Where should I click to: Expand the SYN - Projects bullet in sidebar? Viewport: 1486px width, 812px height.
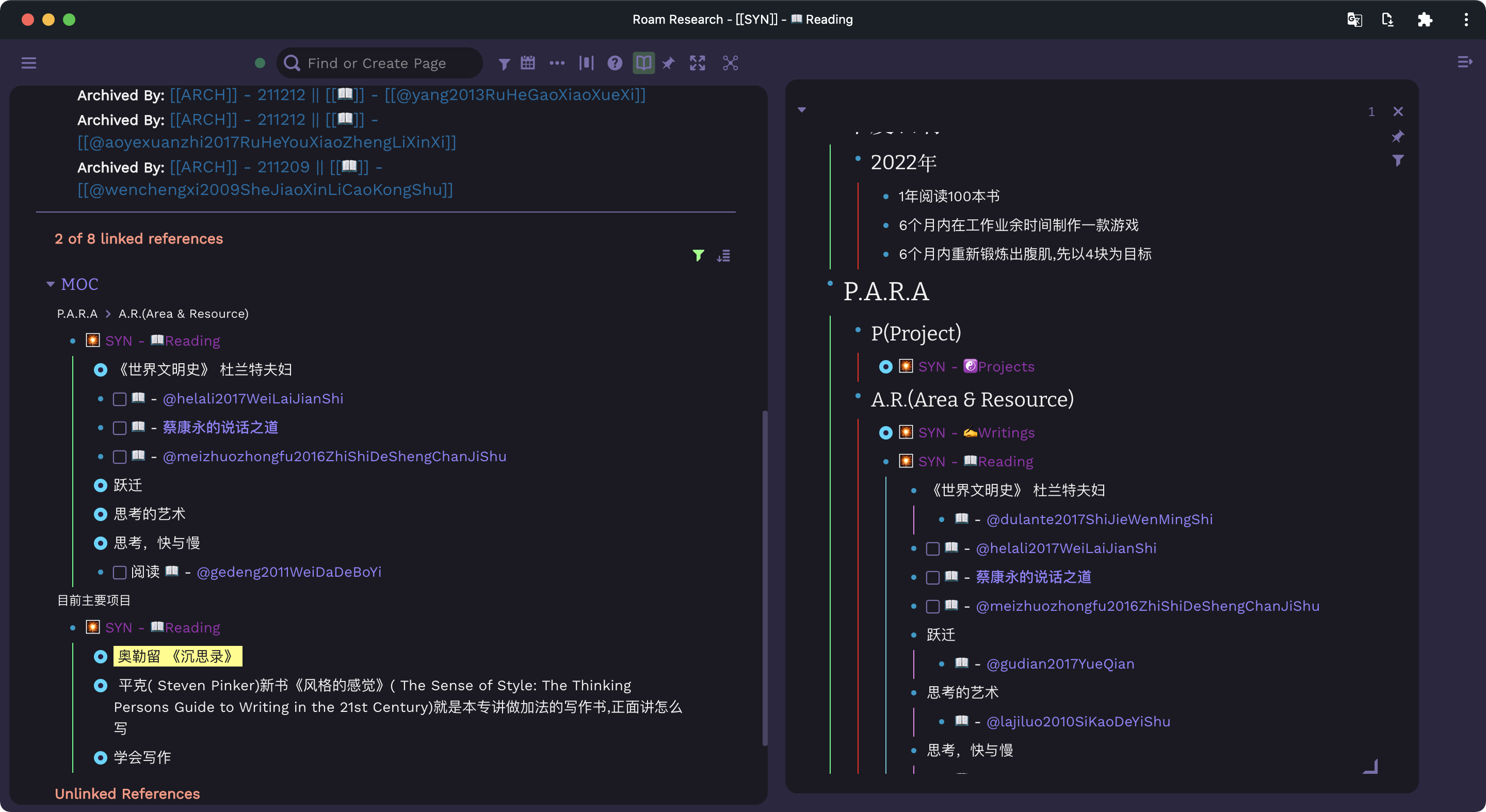click(886, 367)
